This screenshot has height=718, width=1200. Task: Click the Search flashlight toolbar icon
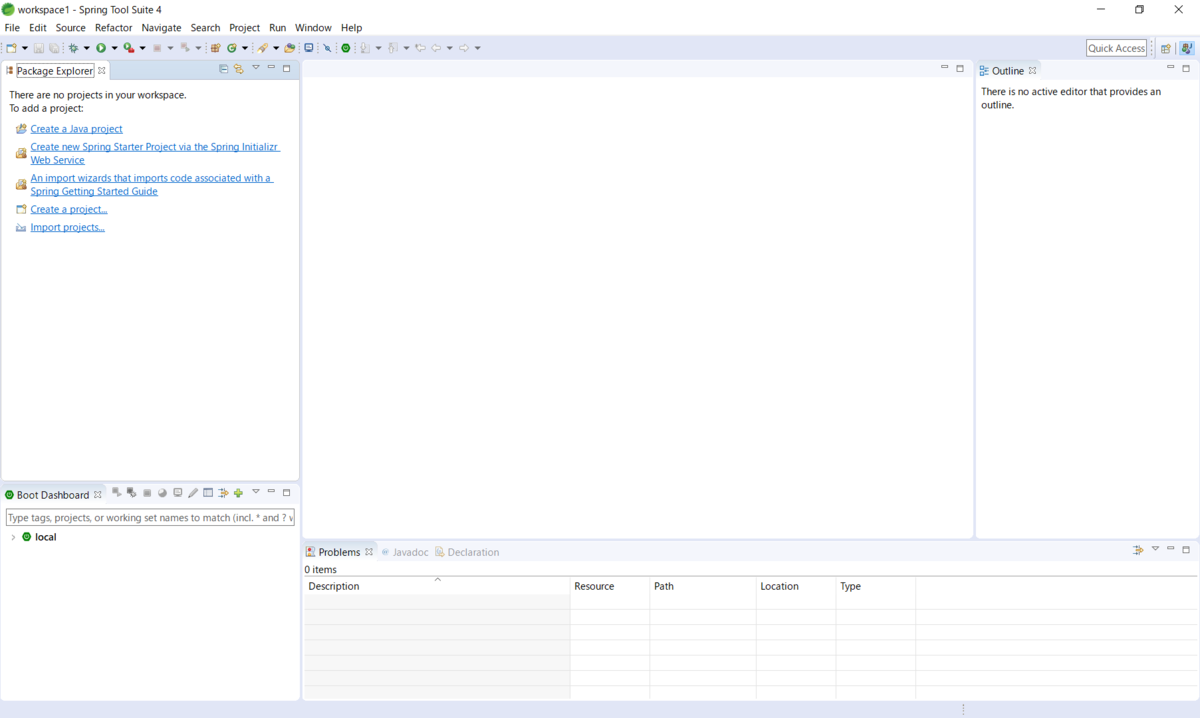tap(262, 48)
